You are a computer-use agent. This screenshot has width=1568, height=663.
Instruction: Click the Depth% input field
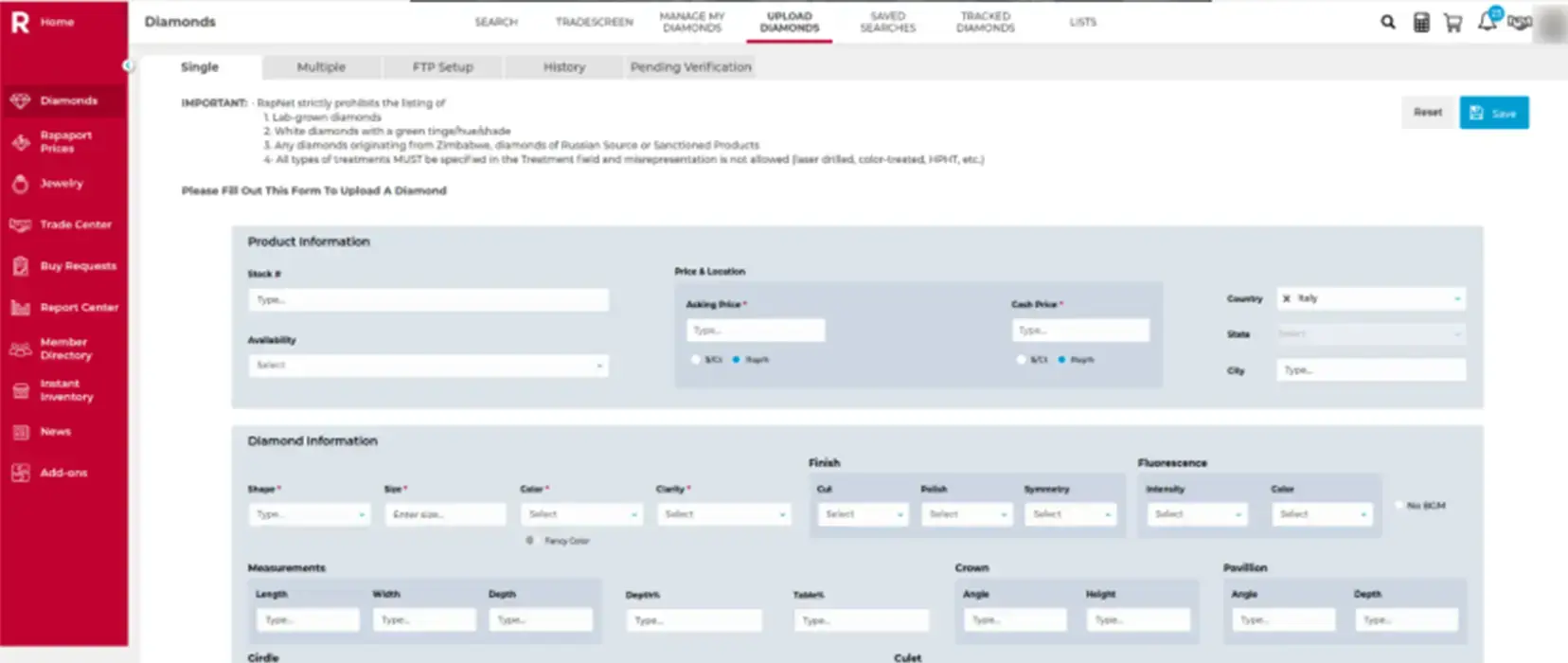(x=694, y=621)
